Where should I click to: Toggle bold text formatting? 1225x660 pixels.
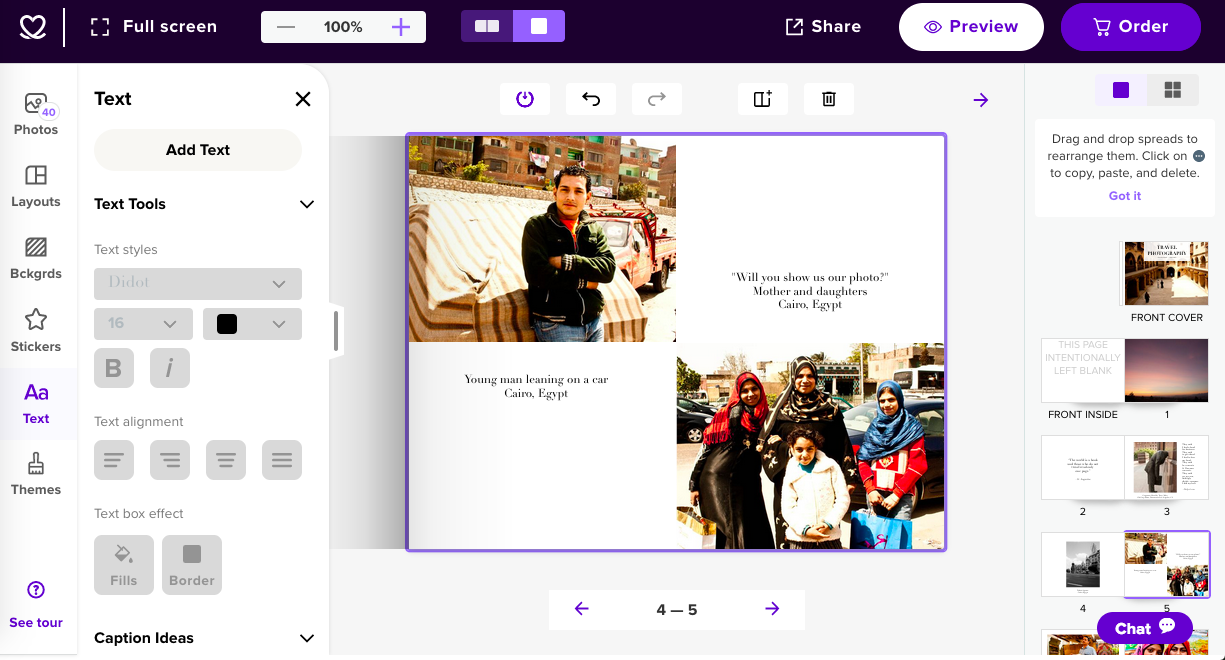[x=113, y=368]
